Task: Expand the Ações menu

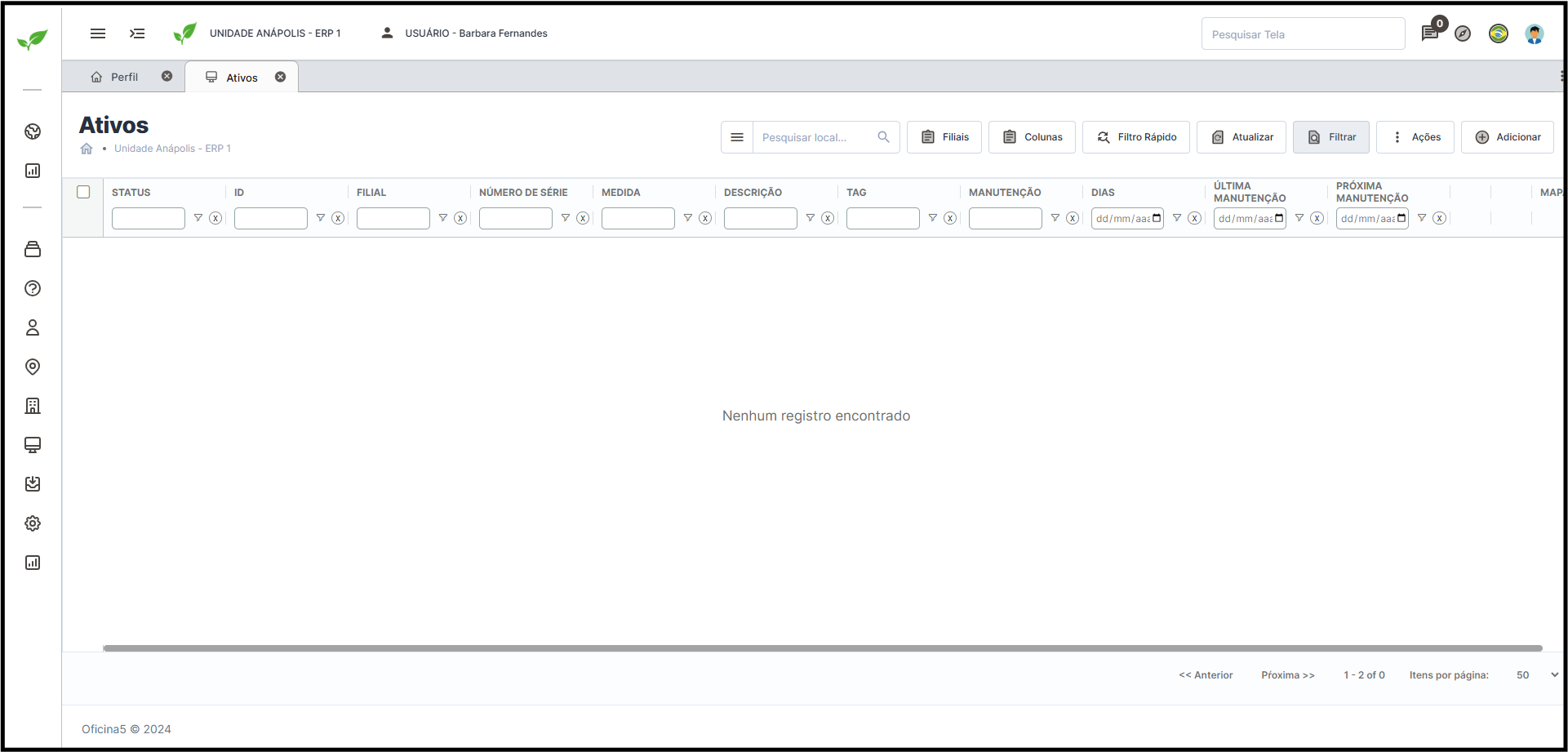Action: (1415, 137)
